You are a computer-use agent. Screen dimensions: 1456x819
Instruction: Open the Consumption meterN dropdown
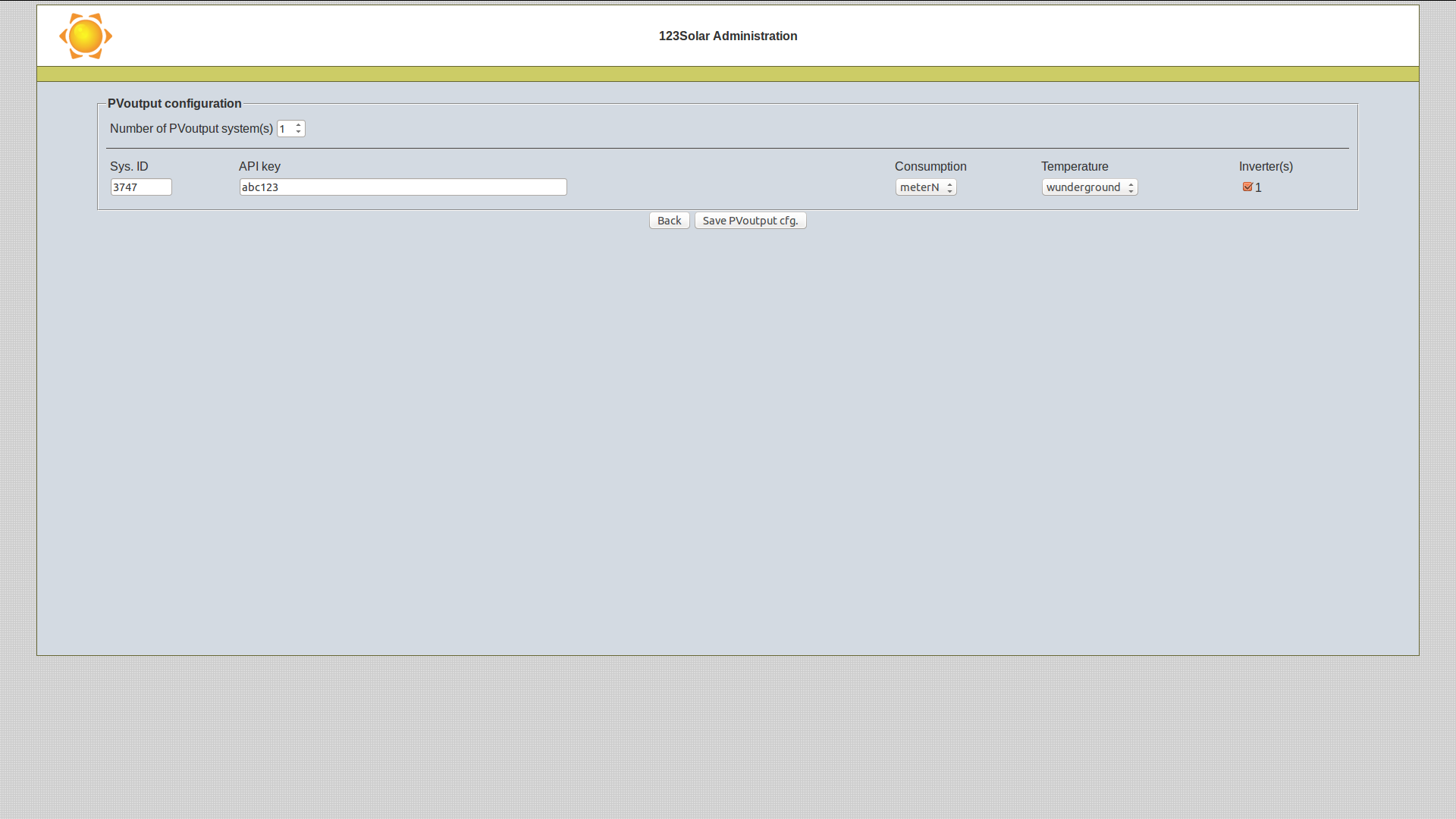pyautogui.click(x=926, y=187)
